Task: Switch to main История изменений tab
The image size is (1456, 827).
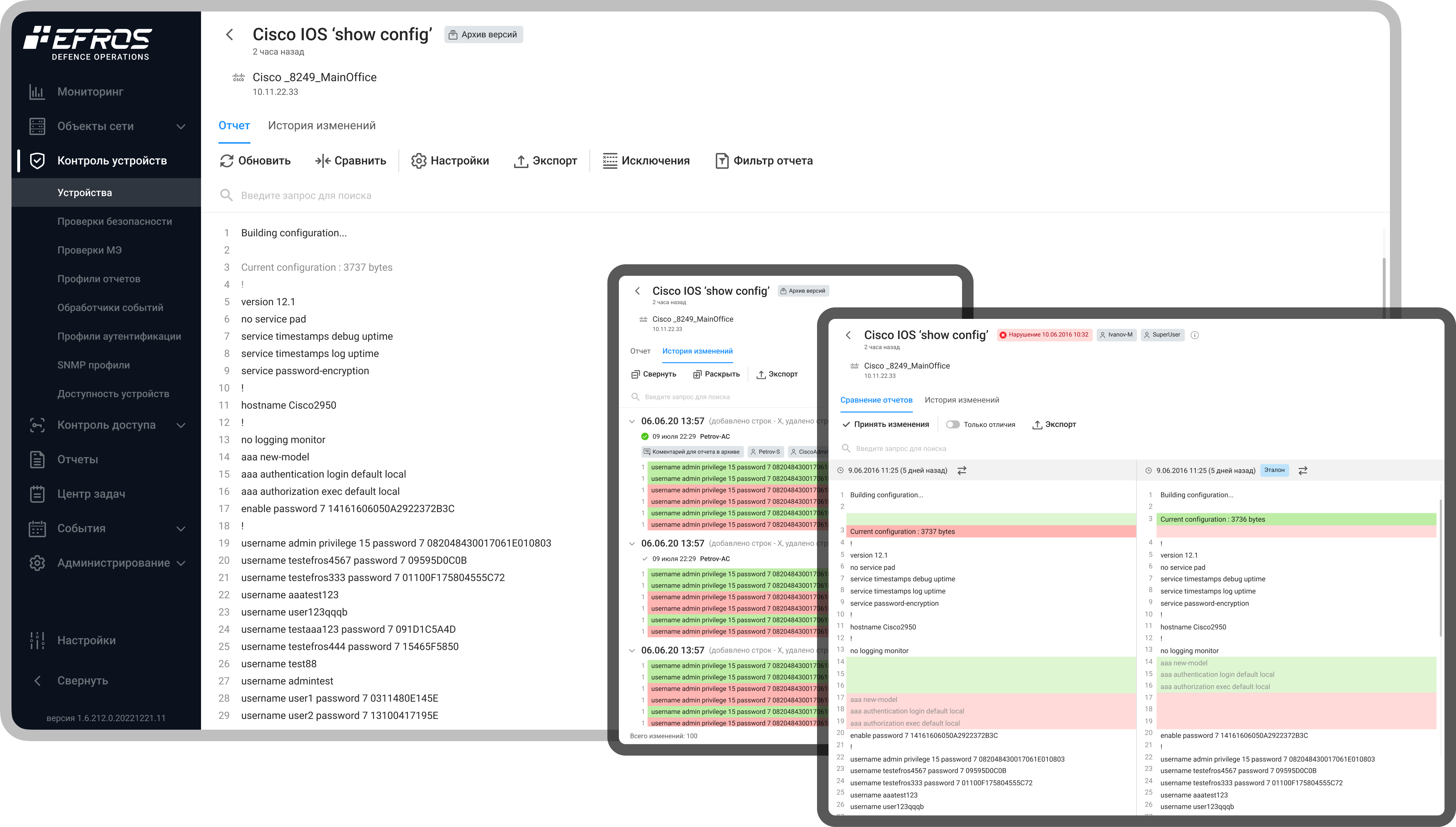Action: (322, 126)
